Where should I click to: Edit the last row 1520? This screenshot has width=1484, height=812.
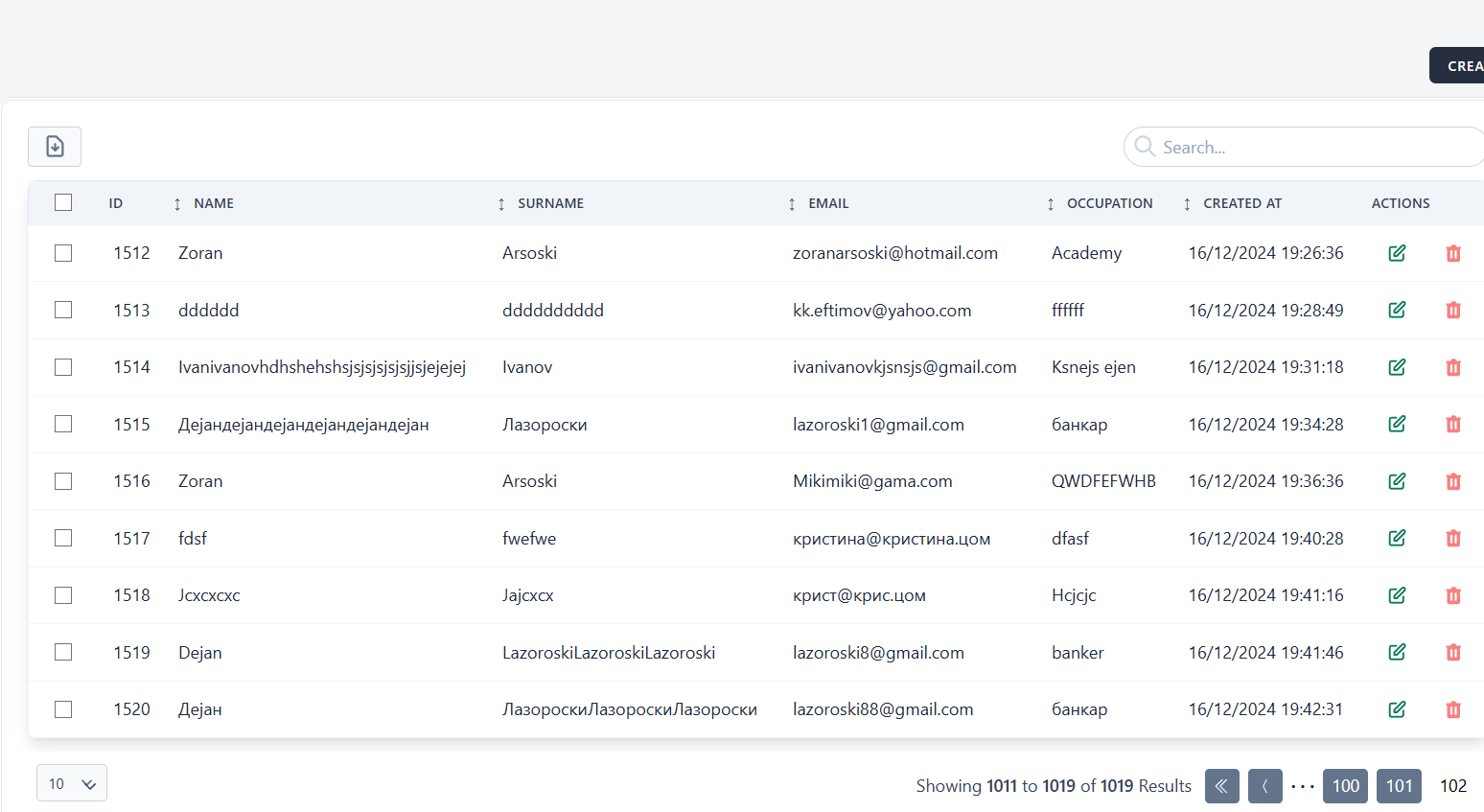click(1397, 709)
